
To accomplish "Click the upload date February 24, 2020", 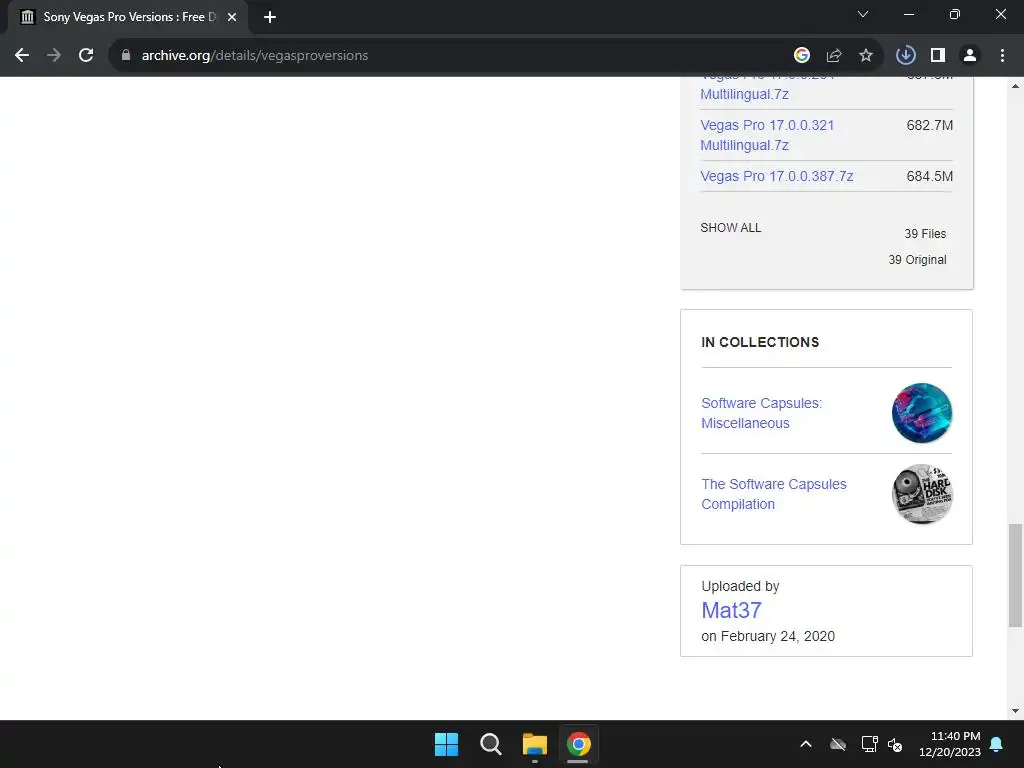I will [x=778, y=636].
